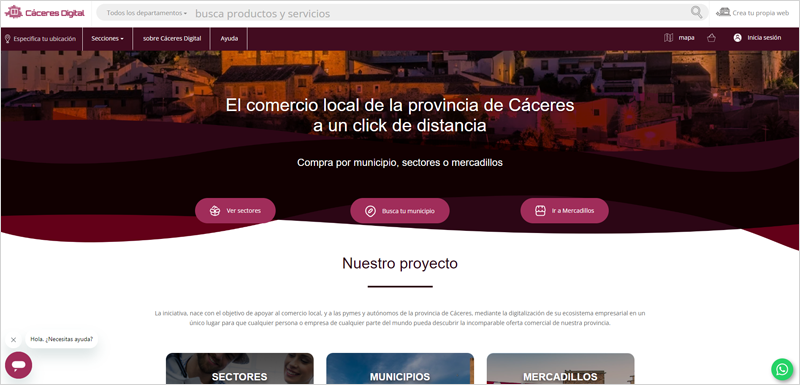Open the mapa view
Viewport: 800px width, 385px height.
pos(679,38)
